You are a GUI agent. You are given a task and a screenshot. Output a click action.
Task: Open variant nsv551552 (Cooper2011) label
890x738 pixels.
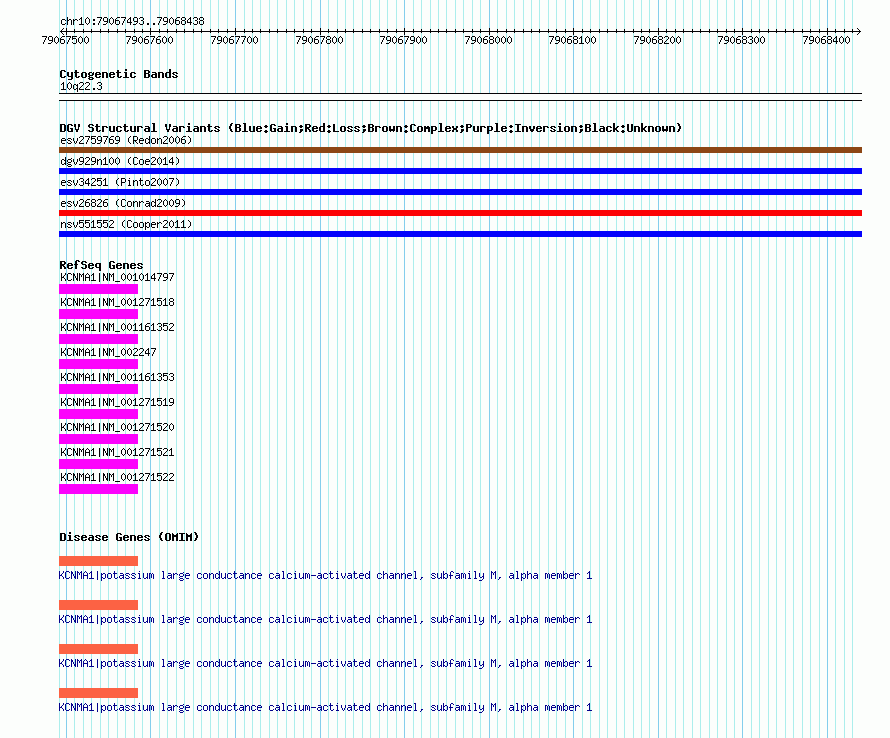point(126,224)
